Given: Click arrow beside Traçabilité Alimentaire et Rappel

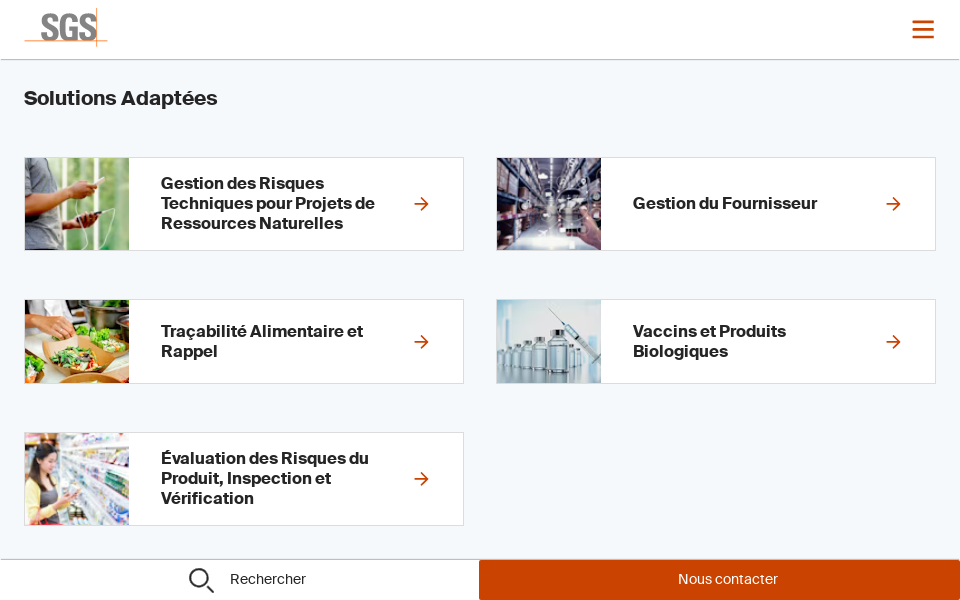Looking at the screenshot, I should [421, 342].
